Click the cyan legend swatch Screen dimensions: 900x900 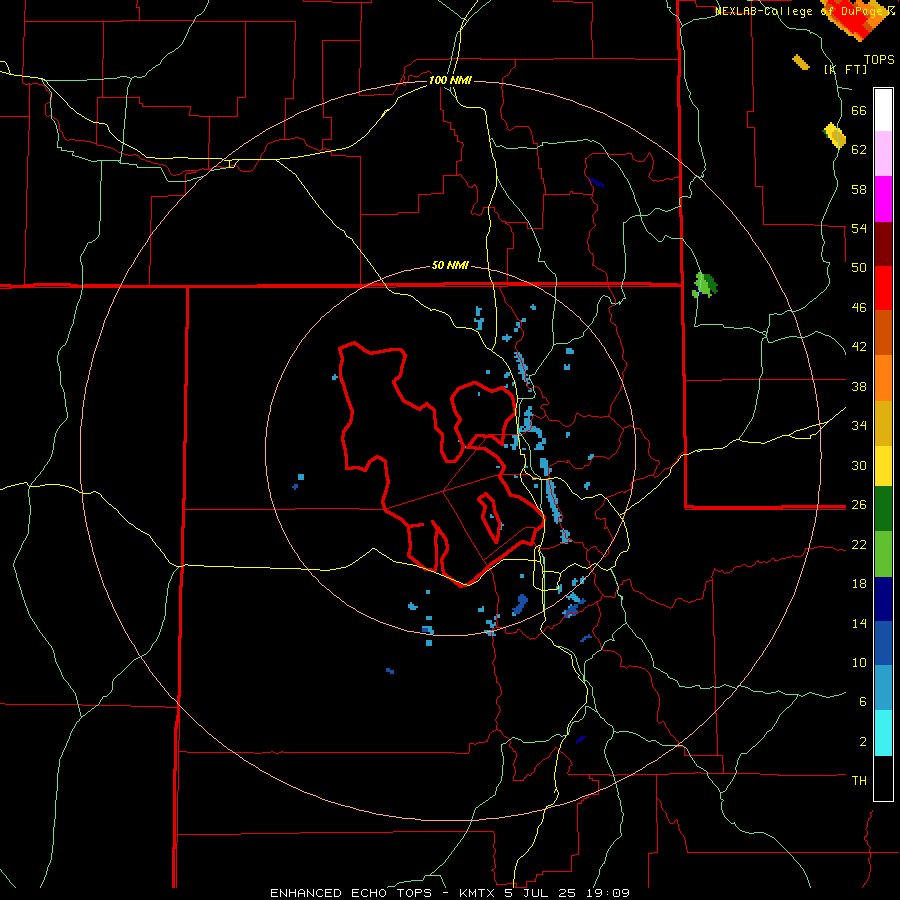click(883, 733)
